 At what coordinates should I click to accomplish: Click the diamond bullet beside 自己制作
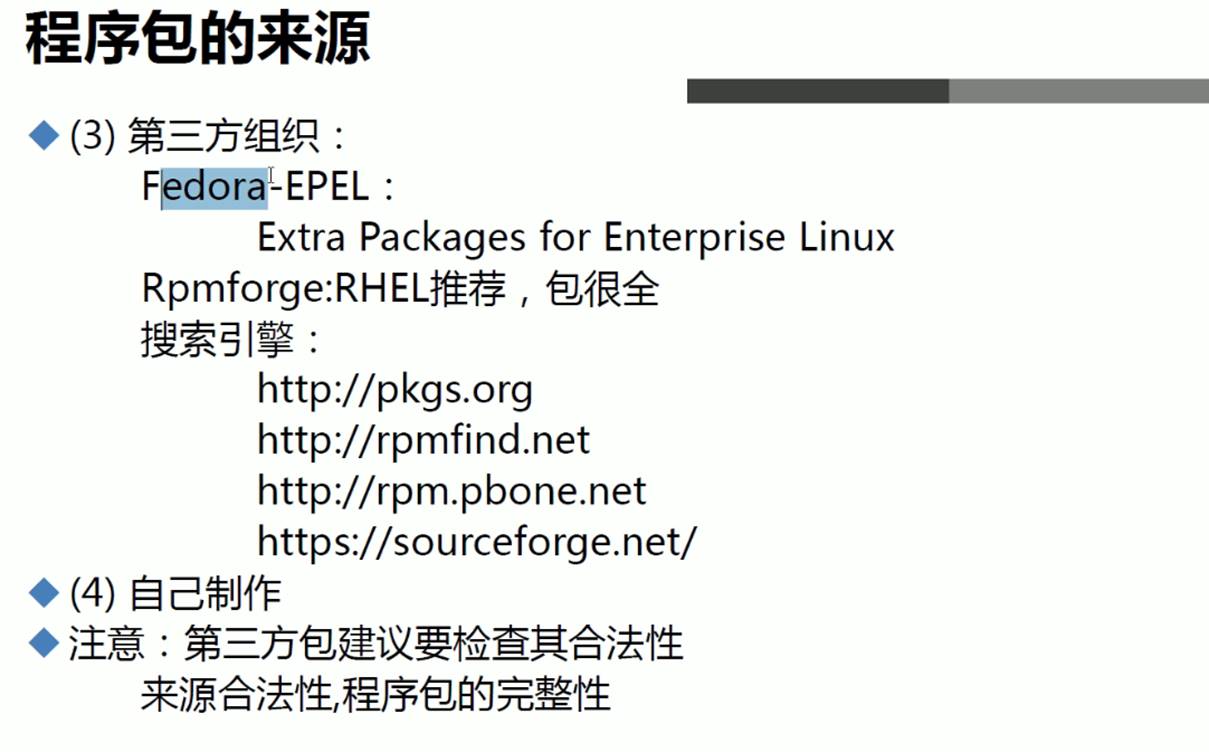point(44,593)
